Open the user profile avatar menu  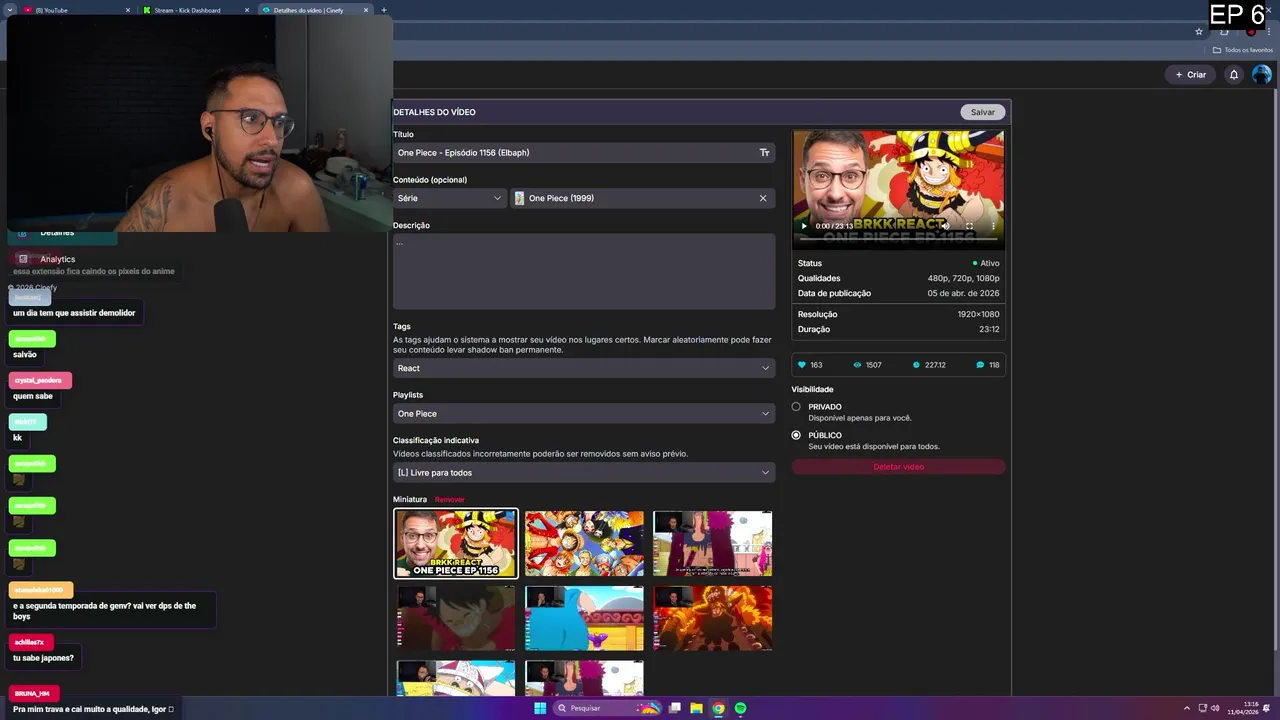[x=1262, y=75]
